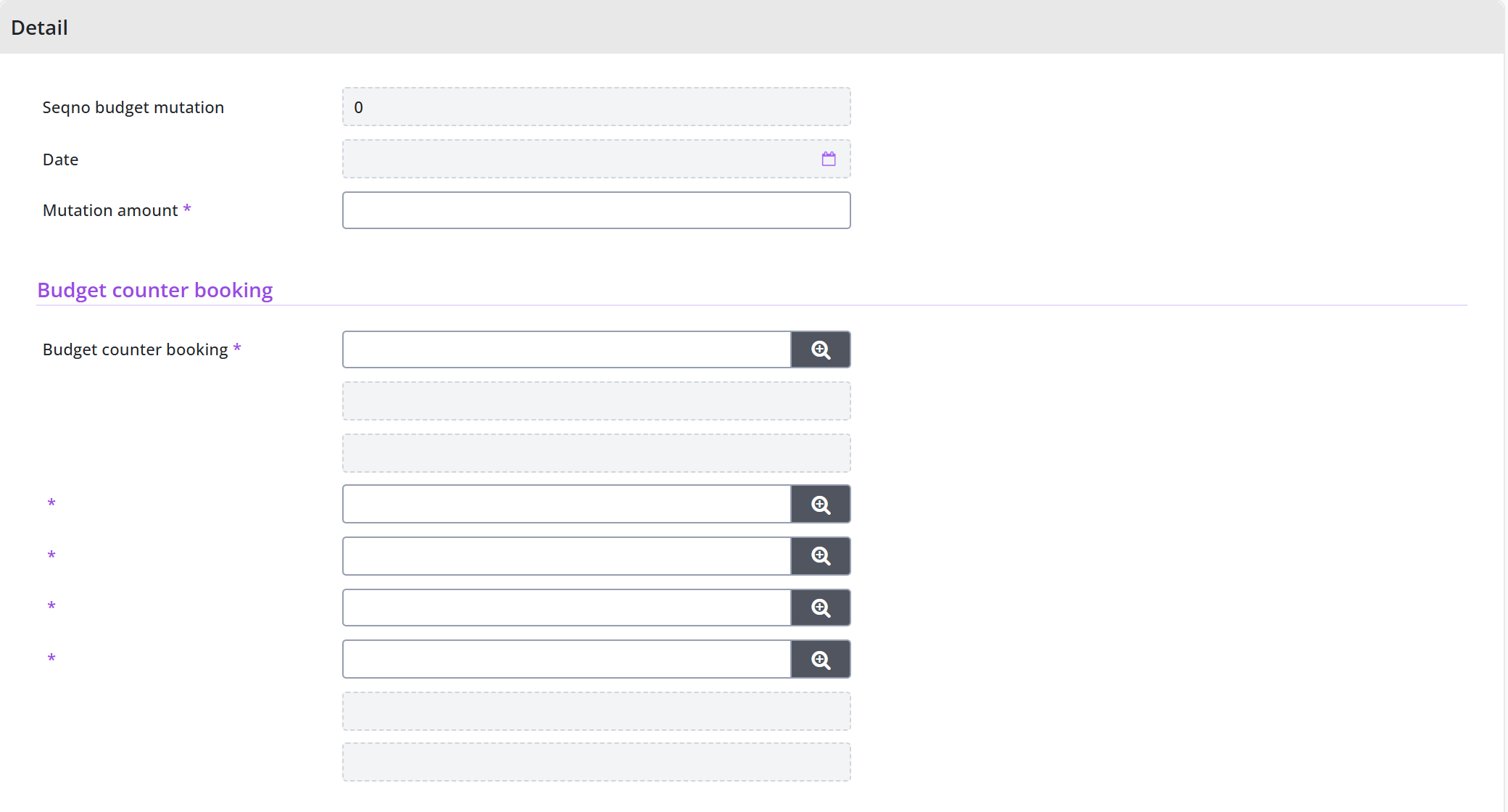The image size is (1508, 812).
Task: Click the Date label
Action: coord(60,159)
